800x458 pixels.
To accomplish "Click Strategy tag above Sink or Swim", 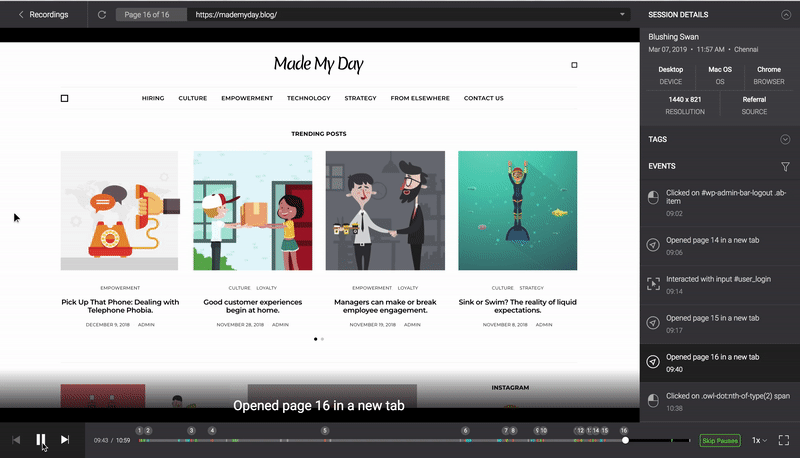I will (x=532, y=288).
